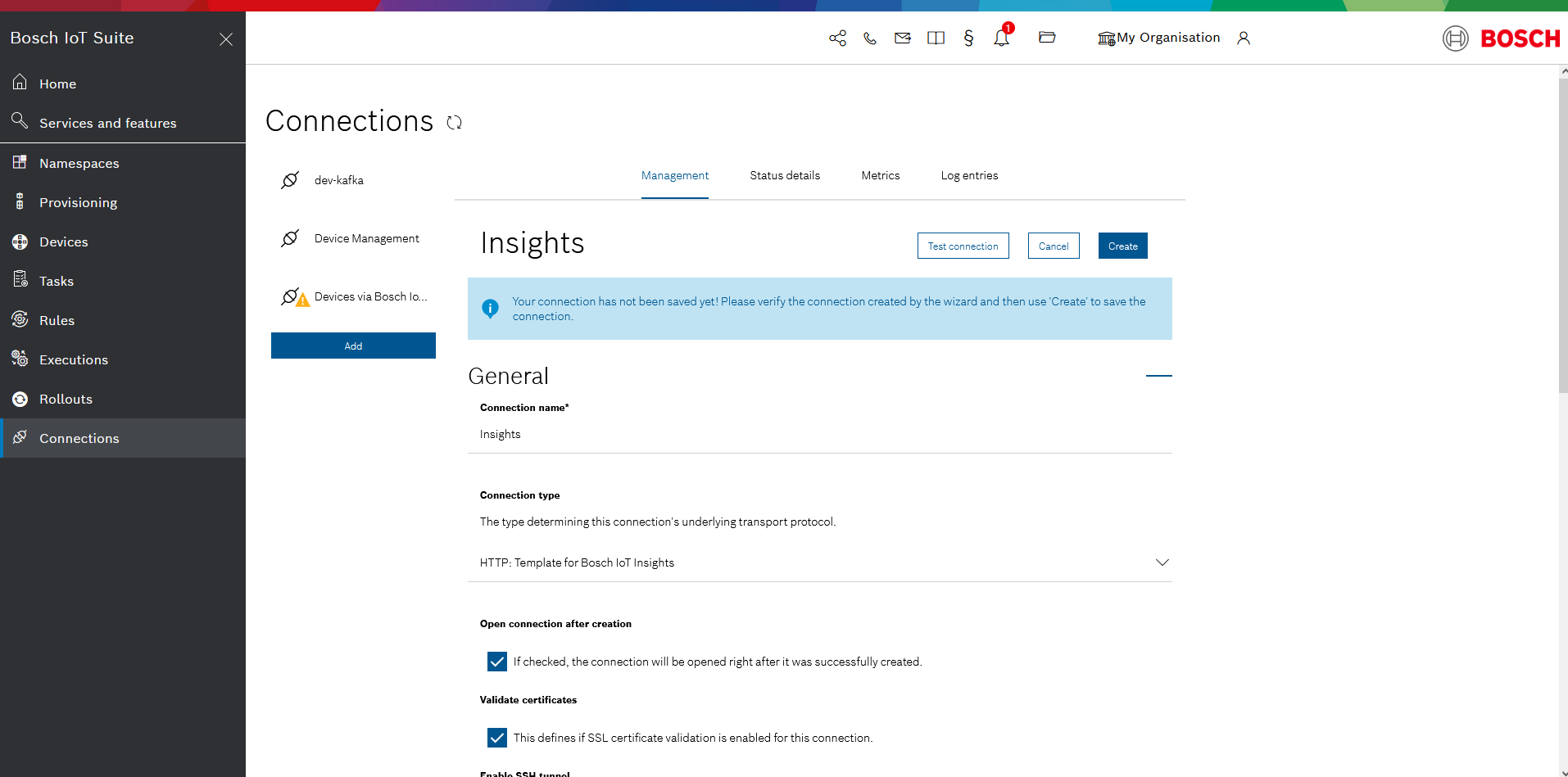Open Tasks menu item
The image size is (1568, 777).
click(x=123, y=281)
